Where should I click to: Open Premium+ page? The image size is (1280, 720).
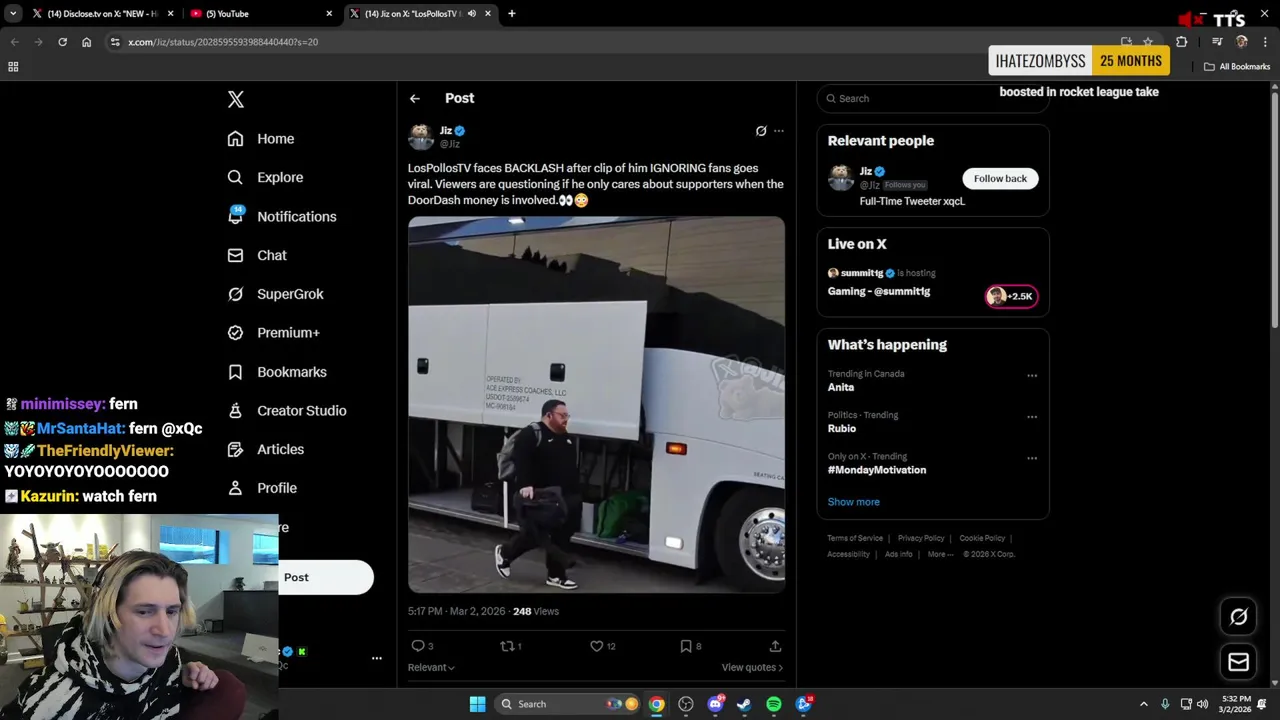tap(273, 333)
